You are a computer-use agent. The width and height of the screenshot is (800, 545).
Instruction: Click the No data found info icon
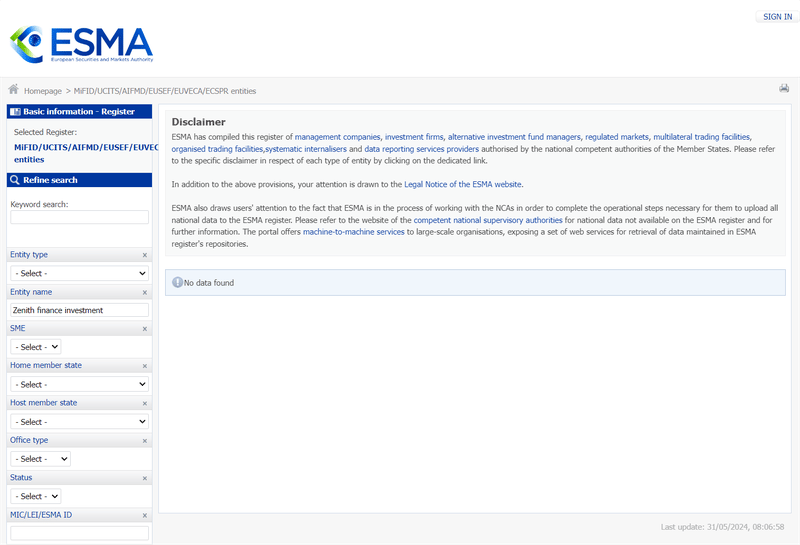click(x=177, y=282)
